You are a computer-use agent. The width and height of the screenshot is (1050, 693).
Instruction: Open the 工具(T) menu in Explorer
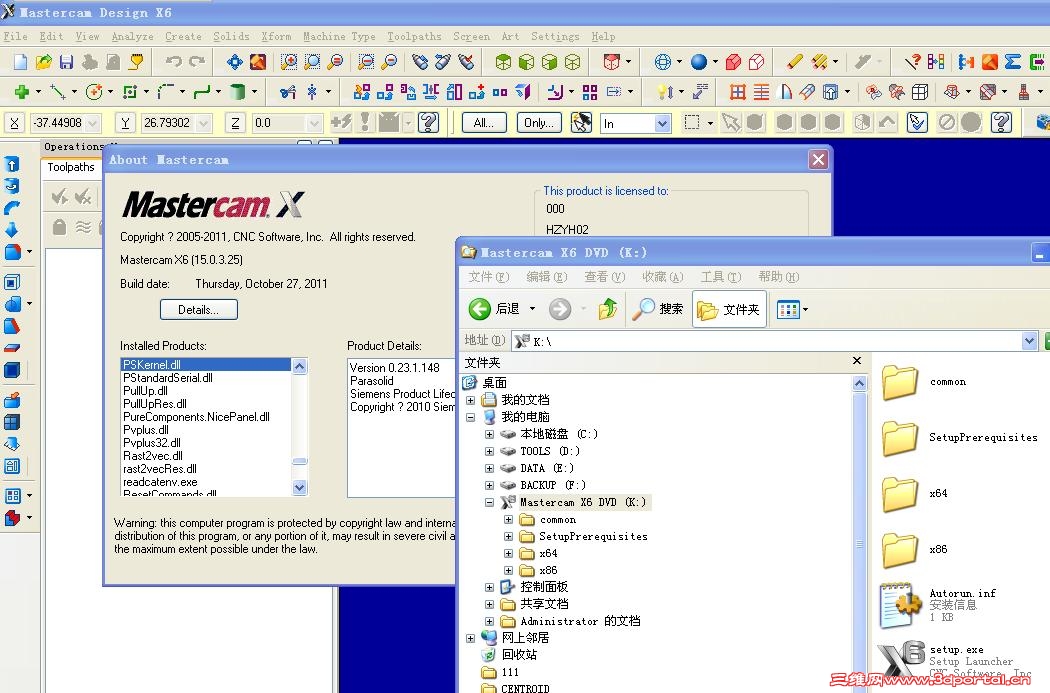721,277
